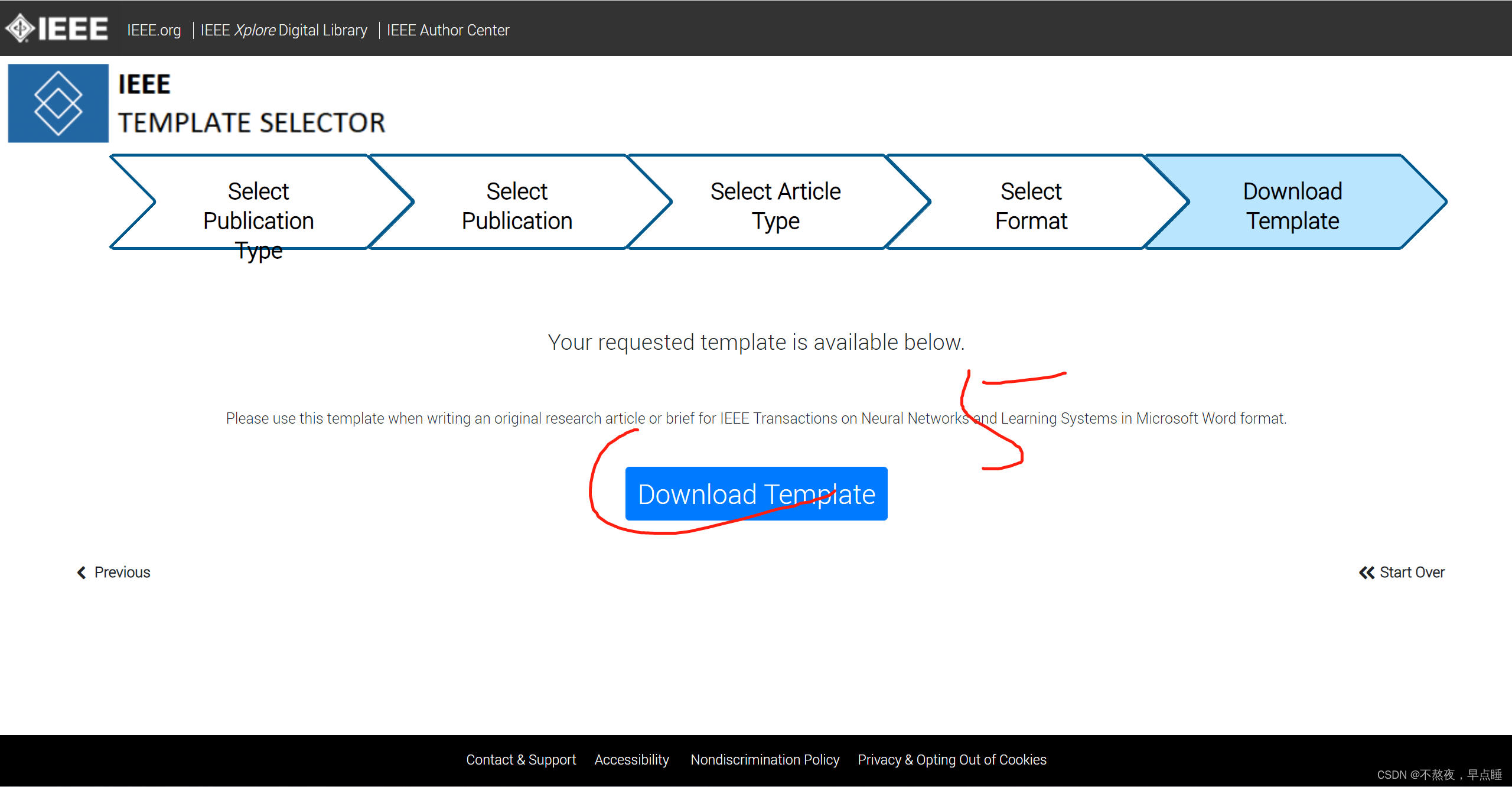Jump to Select Article Type step

coord(775,206)
